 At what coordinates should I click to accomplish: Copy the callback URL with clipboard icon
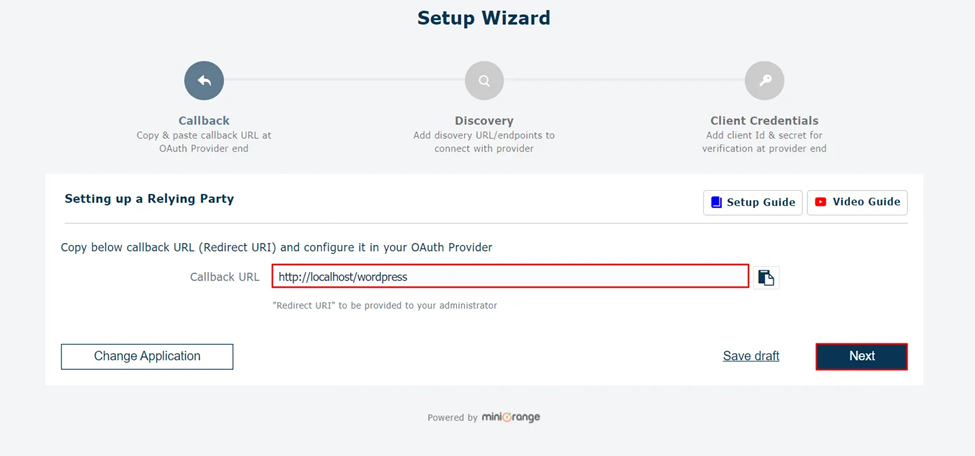pyautogui.click(x=767, y=277)
